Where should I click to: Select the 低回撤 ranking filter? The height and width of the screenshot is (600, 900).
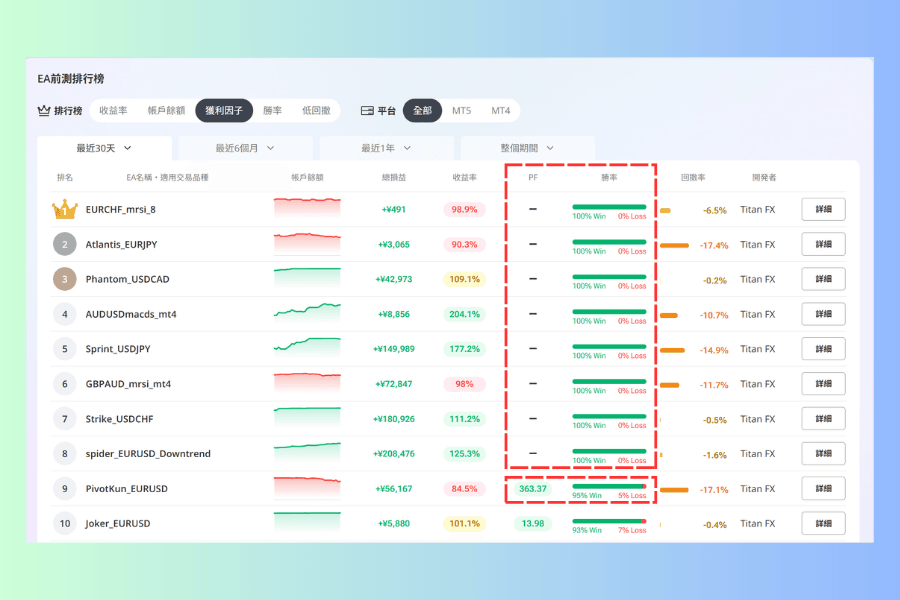[316, 110]
